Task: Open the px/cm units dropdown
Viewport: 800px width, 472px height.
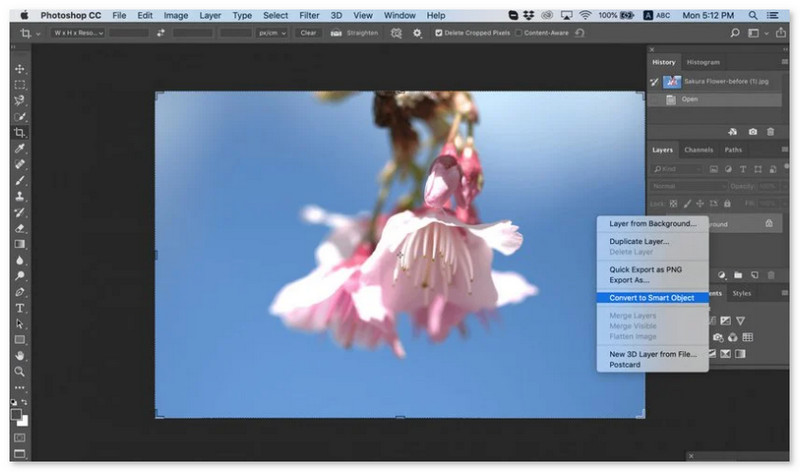Action: click(271, 33)
